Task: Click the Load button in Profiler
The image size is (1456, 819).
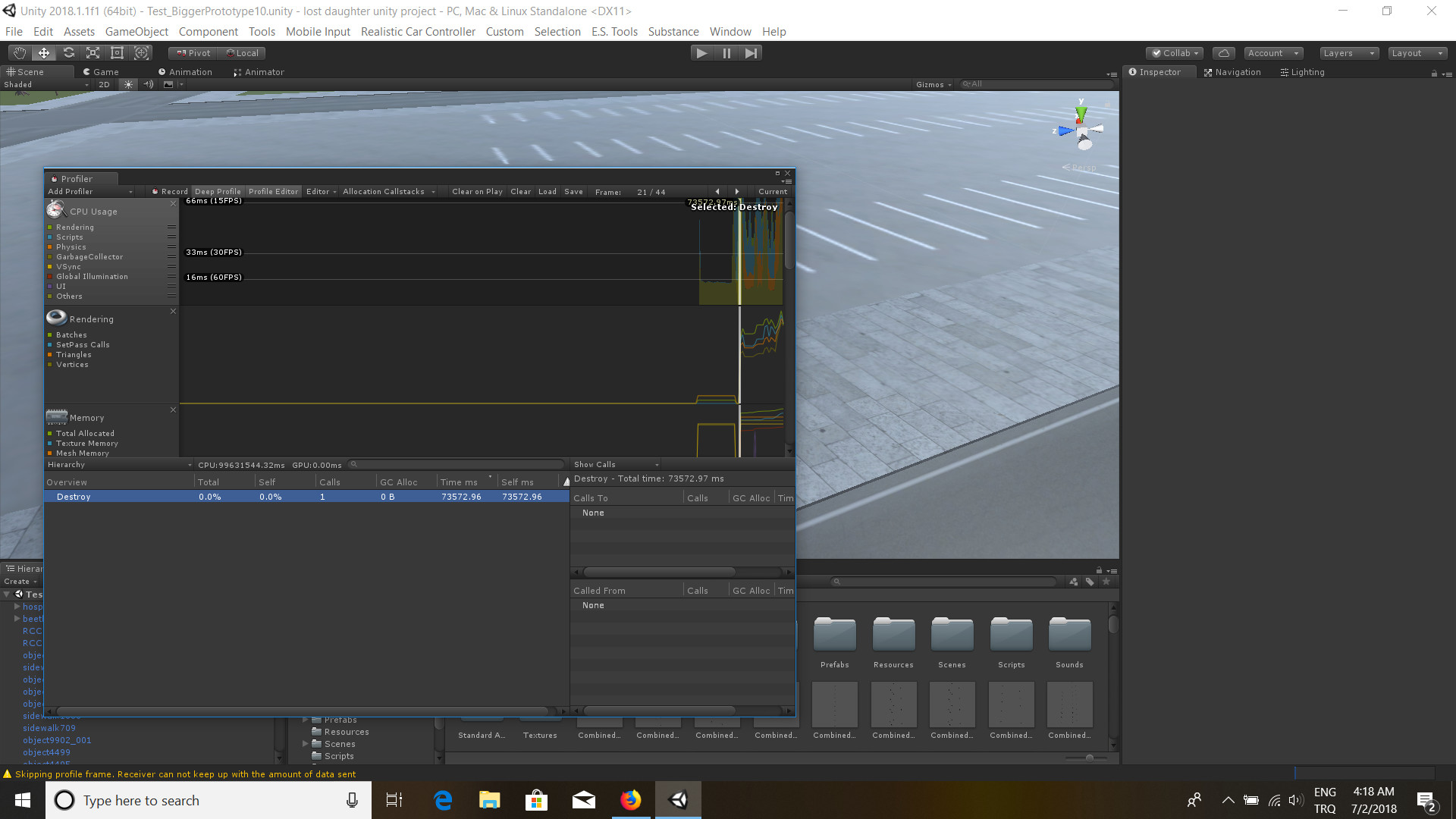Action: point(547,192)
